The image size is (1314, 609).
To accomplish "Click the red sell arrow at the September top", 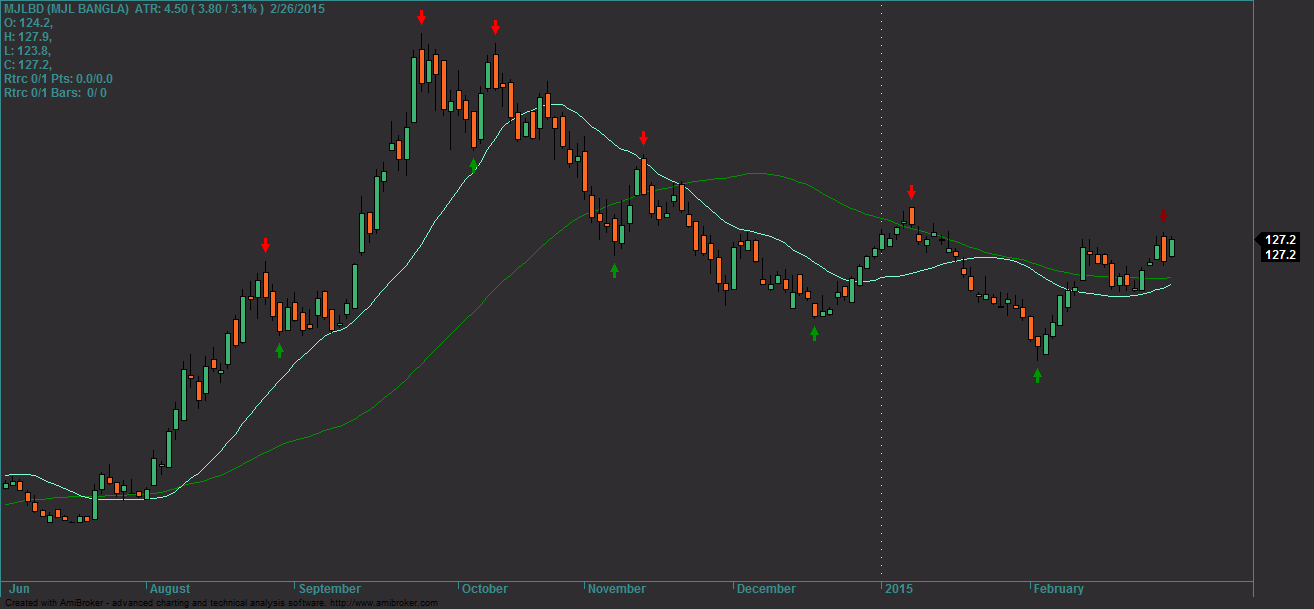I will (421, 17).
